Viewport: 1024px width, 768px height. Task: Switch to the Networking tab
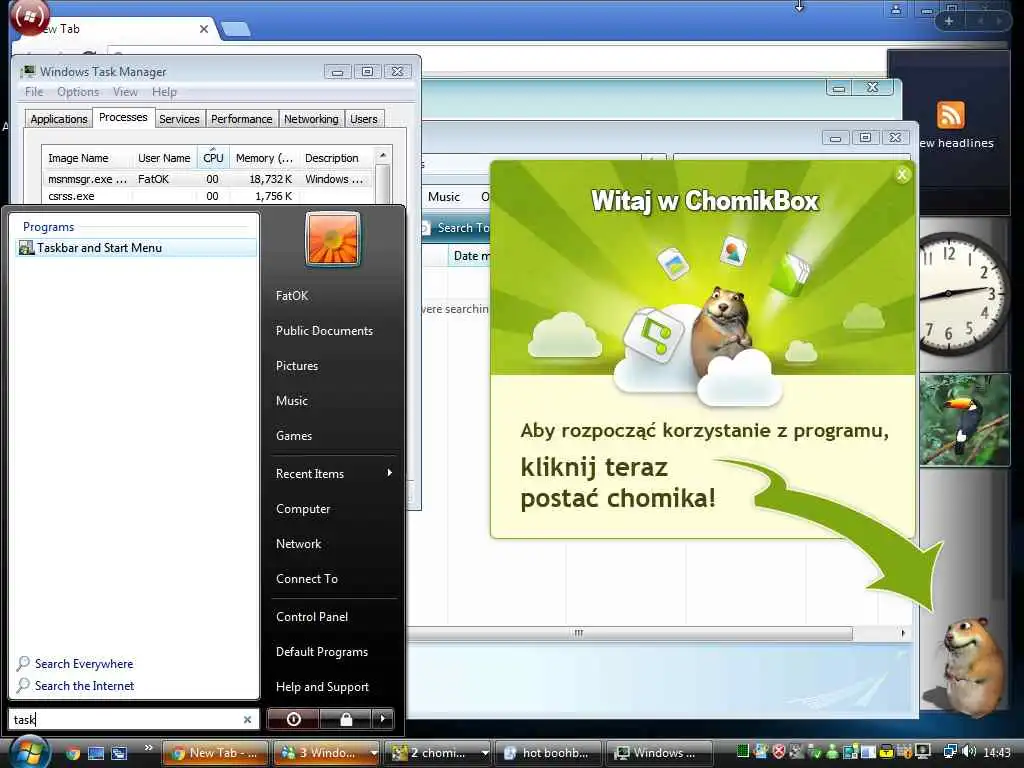[x=312, y=119]
